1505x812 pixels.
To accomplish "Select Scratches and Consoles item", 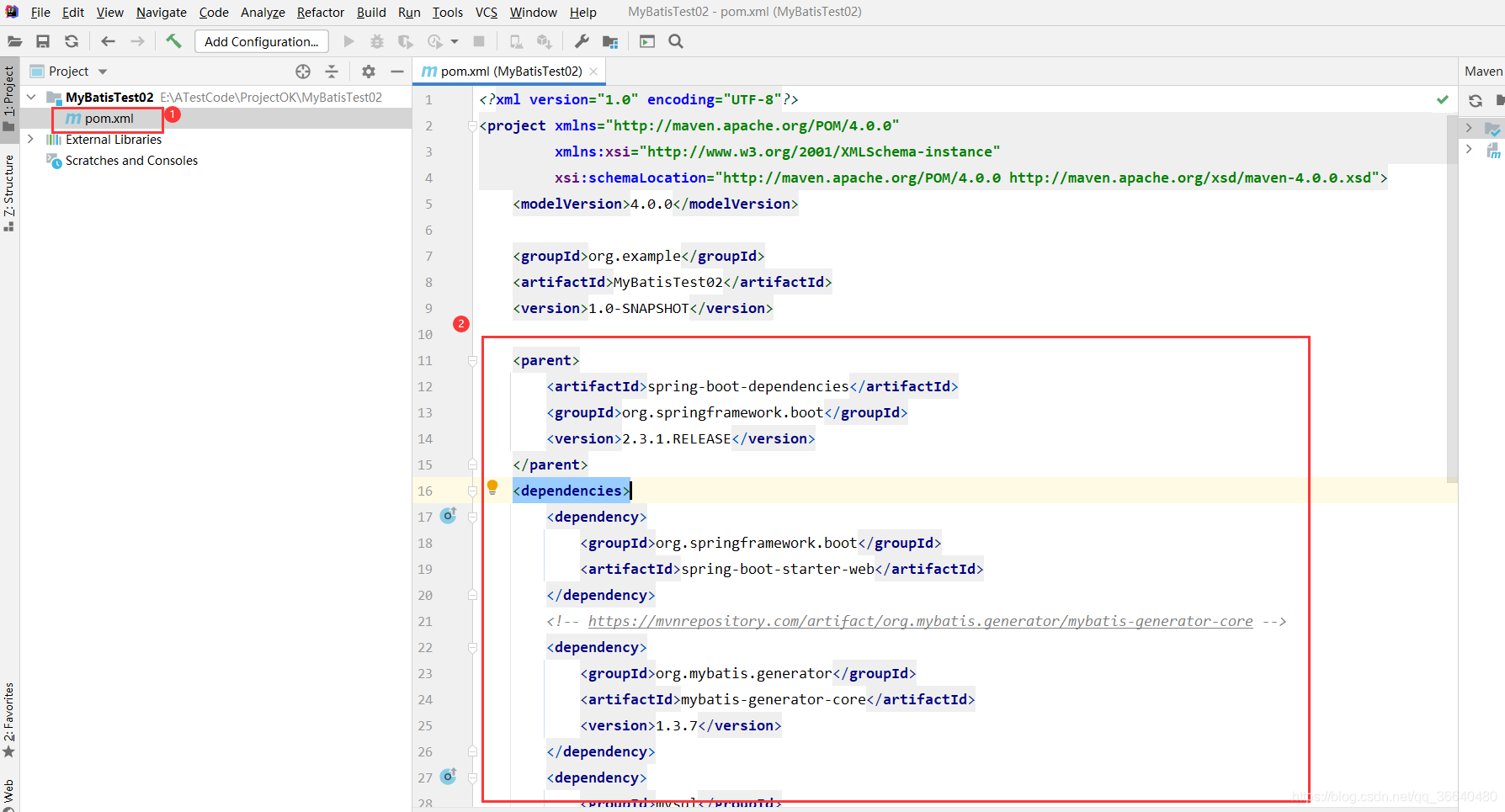I will 131,161.
